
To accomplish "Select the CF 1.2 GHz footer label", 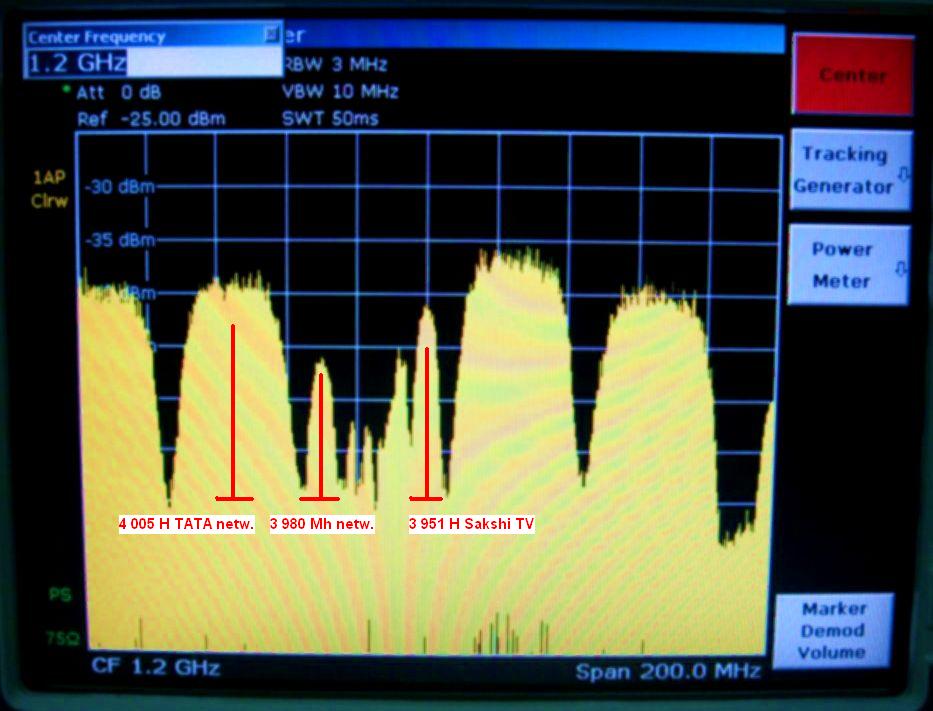I will 155,667.
